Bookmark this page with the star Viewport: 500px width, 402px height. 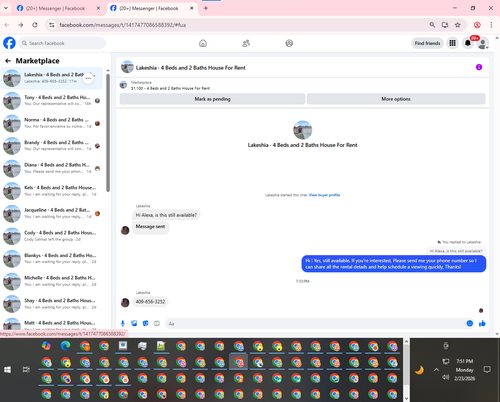(458, 25)
